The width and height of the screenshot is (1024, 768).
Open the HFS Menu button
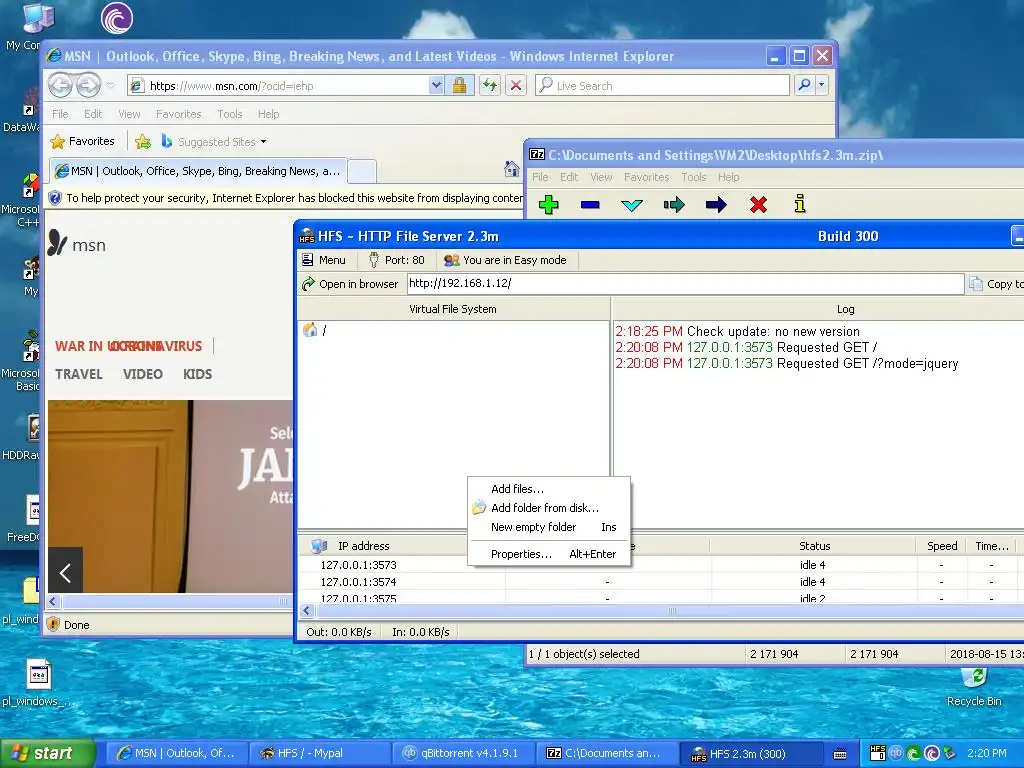[x=324, y=260]
